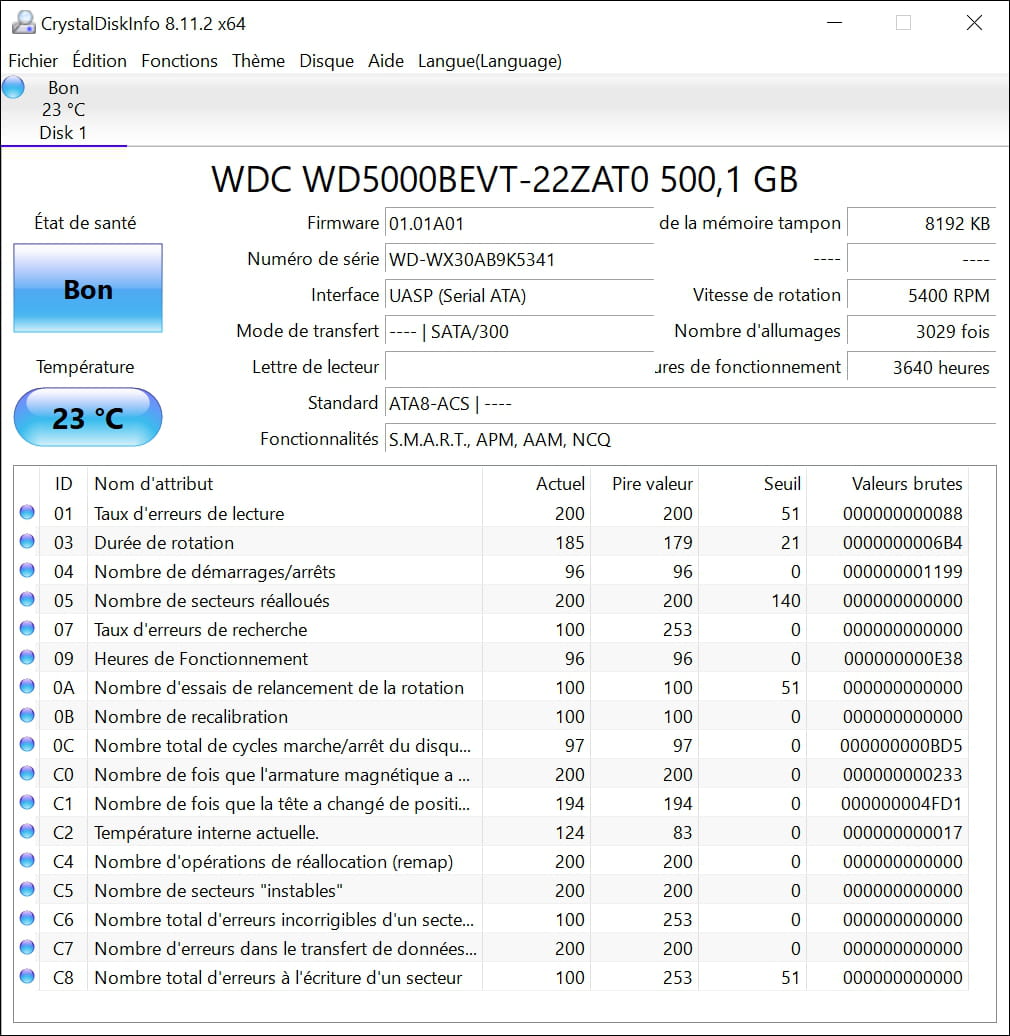The width and height of the screenshot is (1010, 1036).
Task: Open the Langue(Language) menu
Action: [489, 61]
